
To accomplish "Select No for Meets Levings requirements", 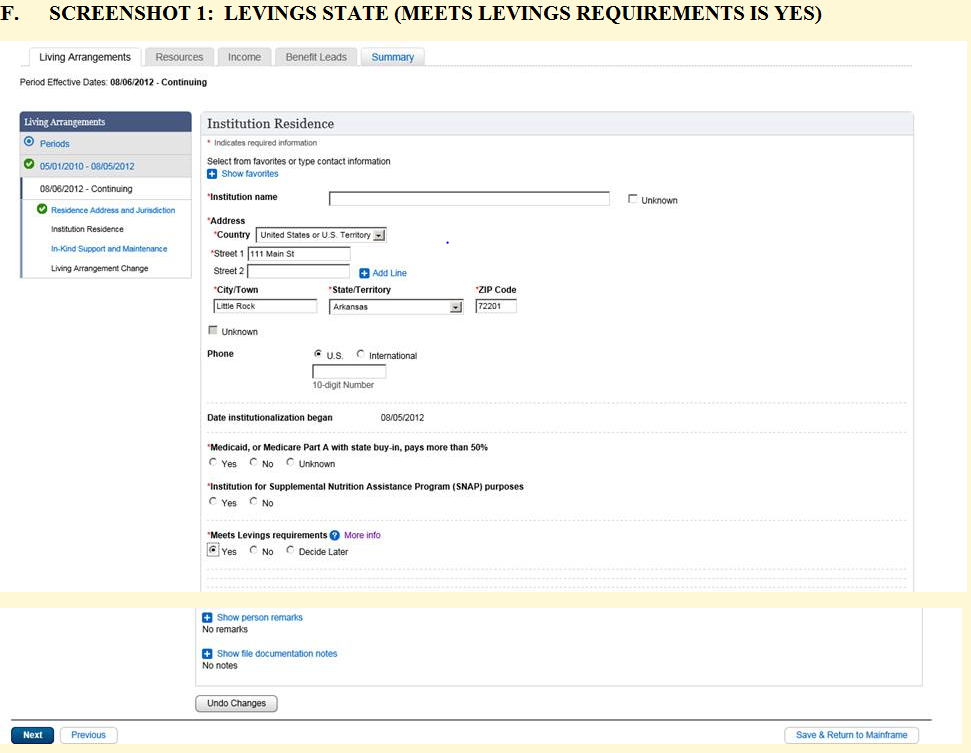I will point(254,551).
